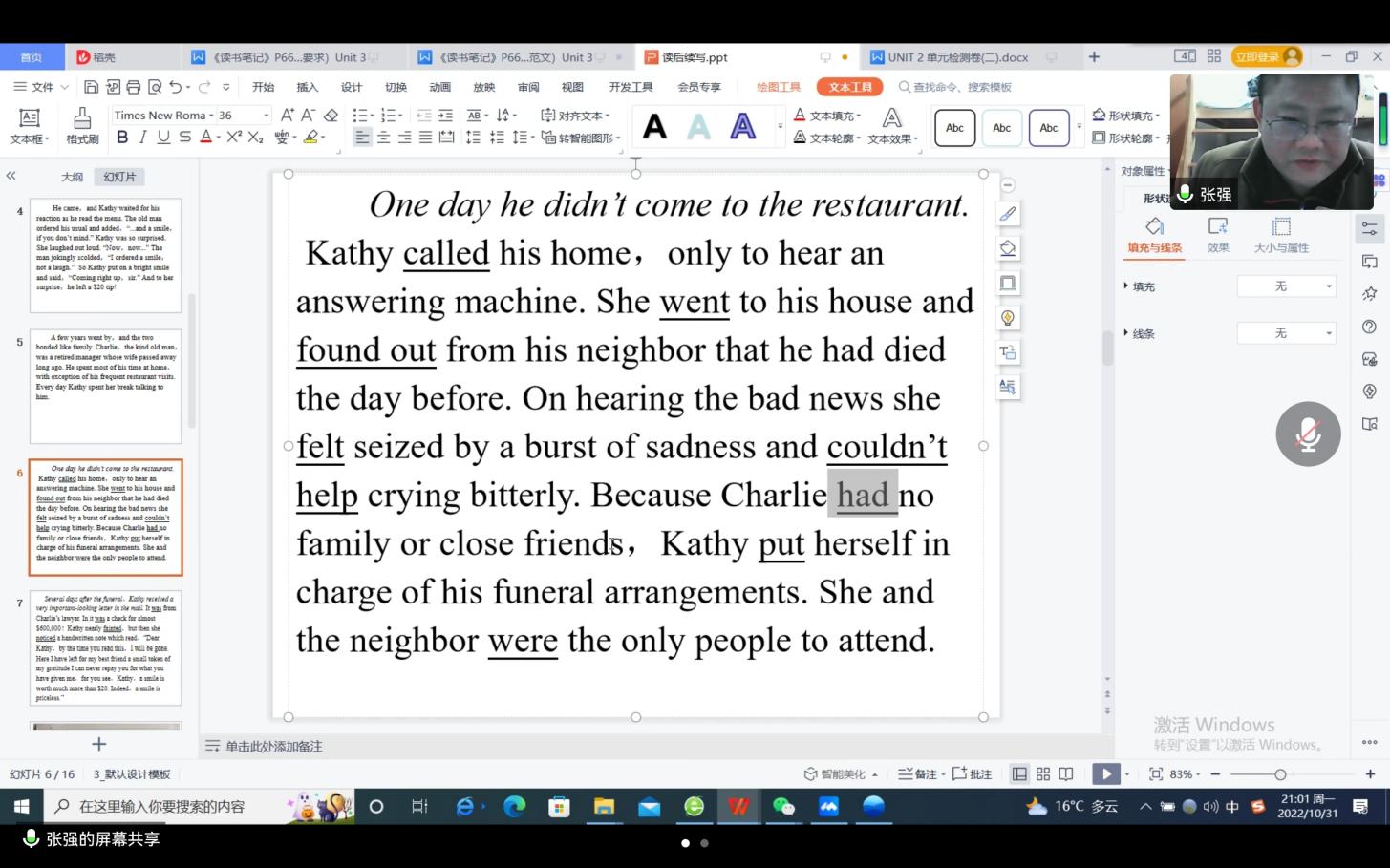Toggle bold formatting
The height and width of the screenshot is (868, 1390).
122,138
